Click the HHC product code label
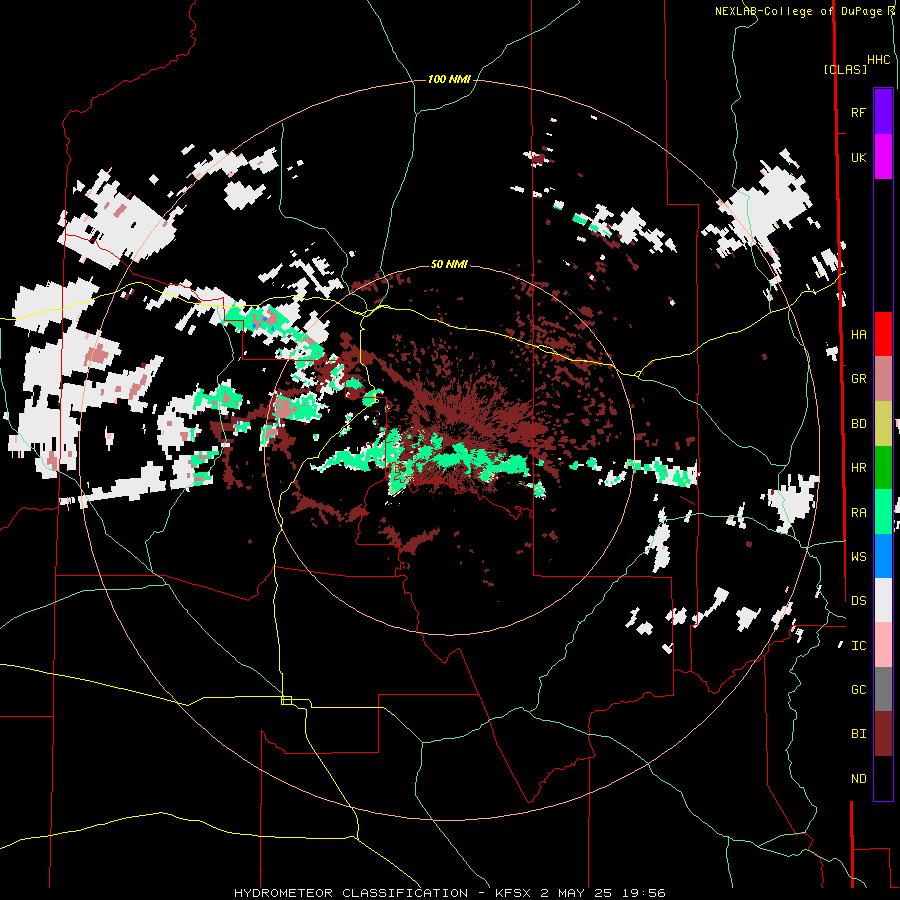The height and width of the screenshot is (900, 900). 879,60
